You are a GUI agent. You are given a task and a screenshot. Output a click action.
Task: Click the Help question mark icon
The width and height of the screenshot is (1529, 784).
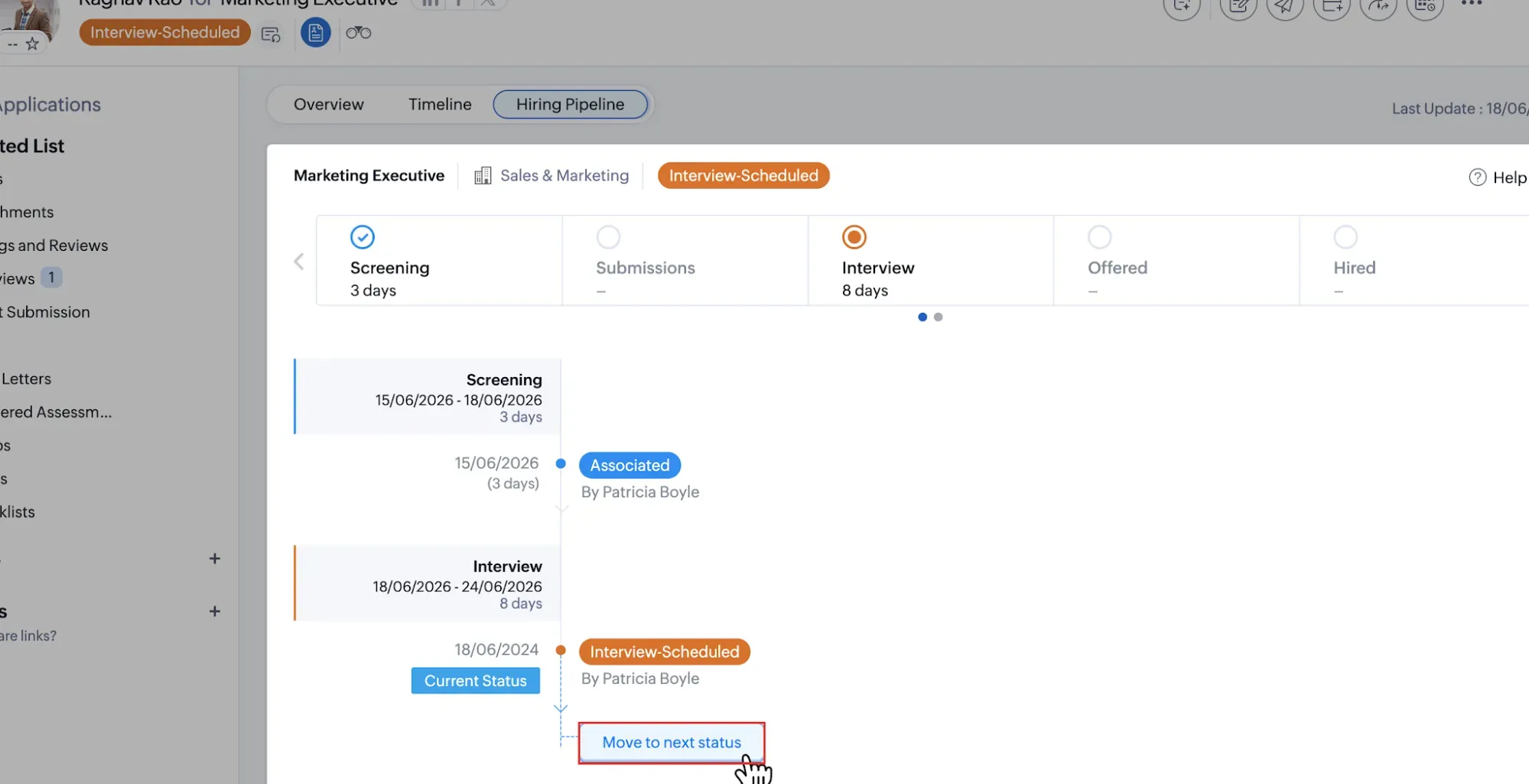coord(1477,177)
